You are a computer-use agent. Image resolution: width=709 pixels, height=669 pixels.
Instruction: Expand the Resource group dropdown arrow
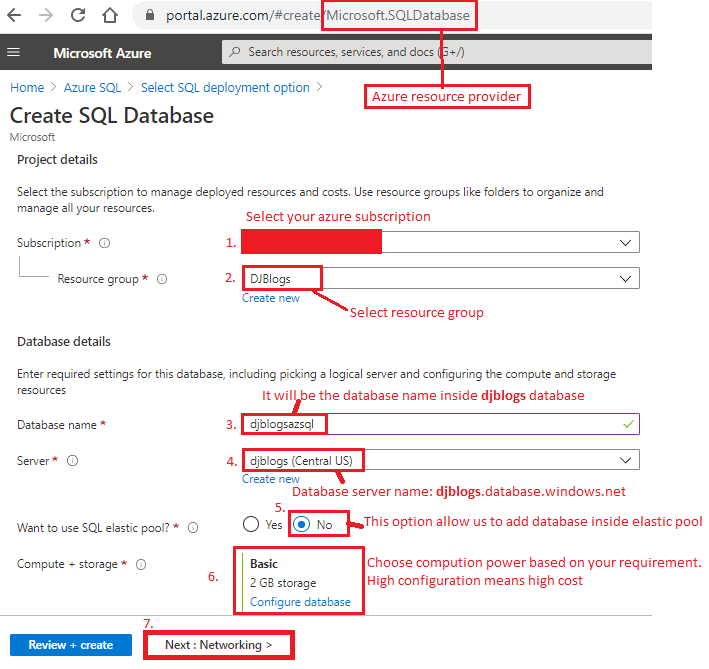pos(625,278)
